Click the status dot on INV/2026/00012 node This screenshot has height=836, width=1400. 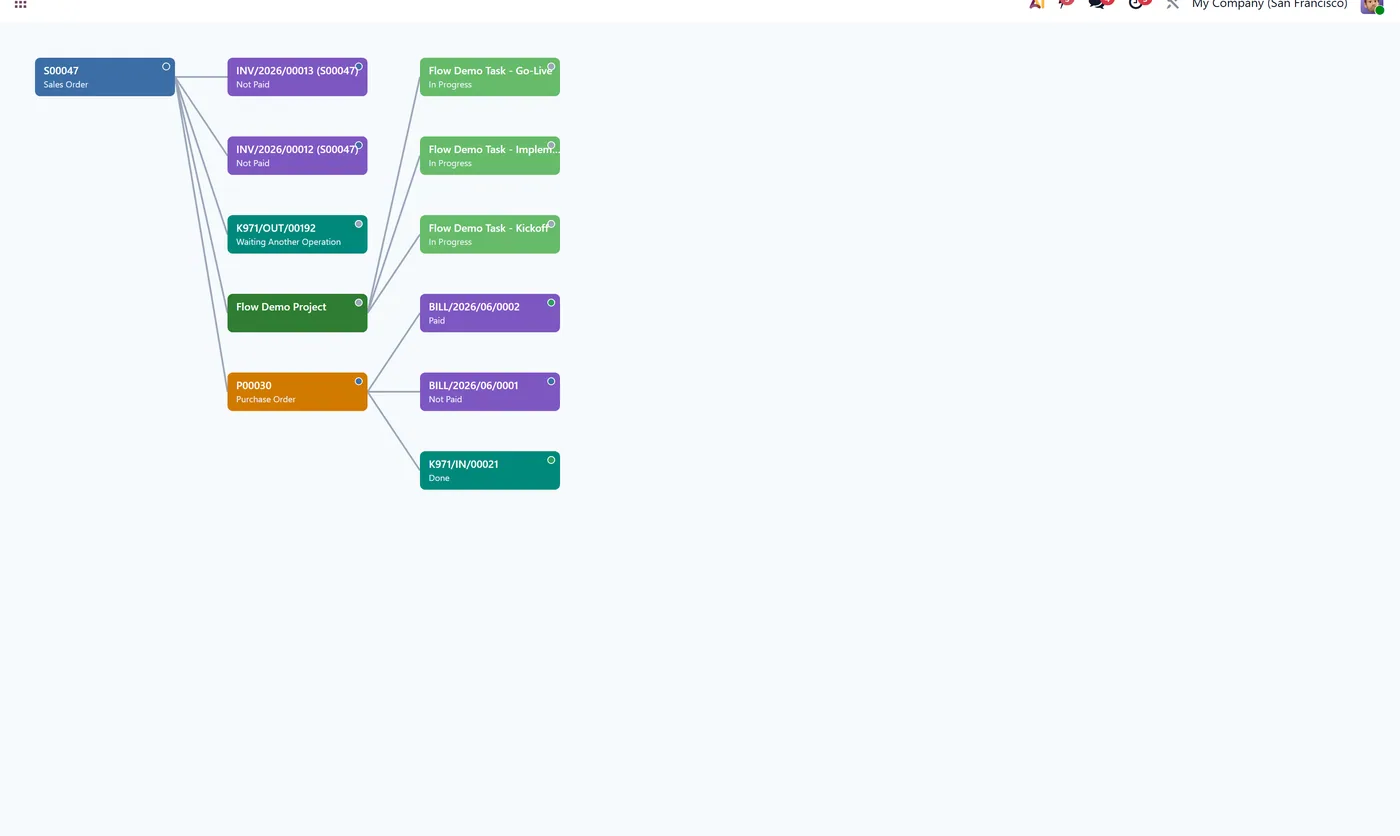click(x=359, y=145)
